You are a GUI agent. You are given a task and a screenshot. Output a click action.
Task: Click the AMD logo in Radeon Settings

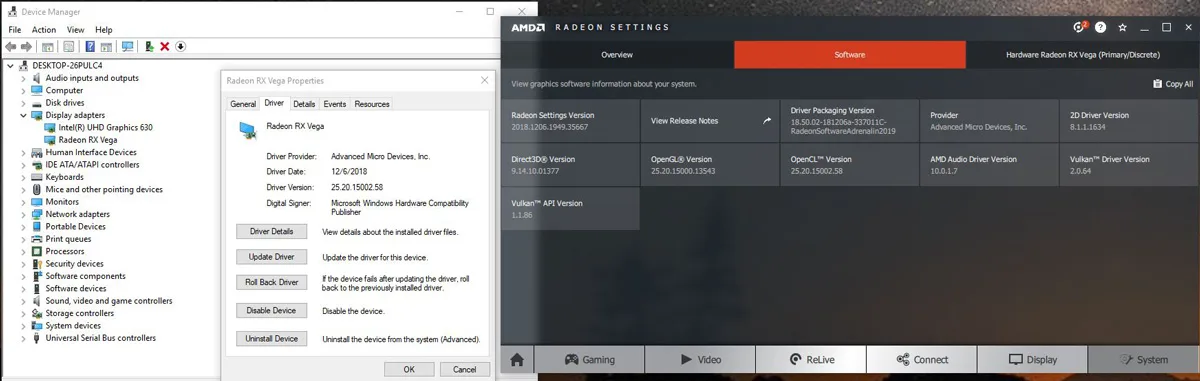tap(528, 27)
